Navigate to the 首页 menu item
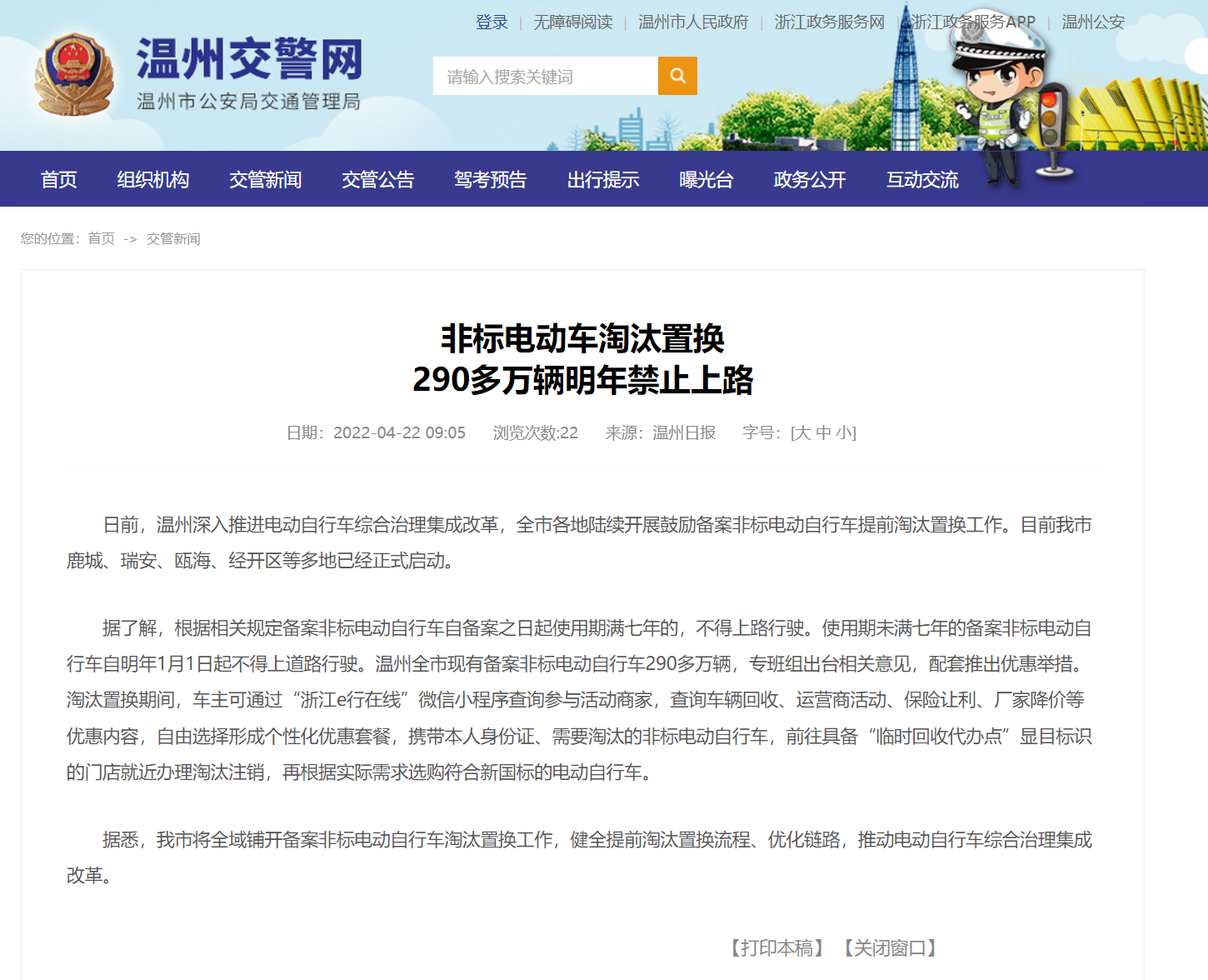Image resolution: width=1208 pixels, height=980 pixels. tap(58, 180)
